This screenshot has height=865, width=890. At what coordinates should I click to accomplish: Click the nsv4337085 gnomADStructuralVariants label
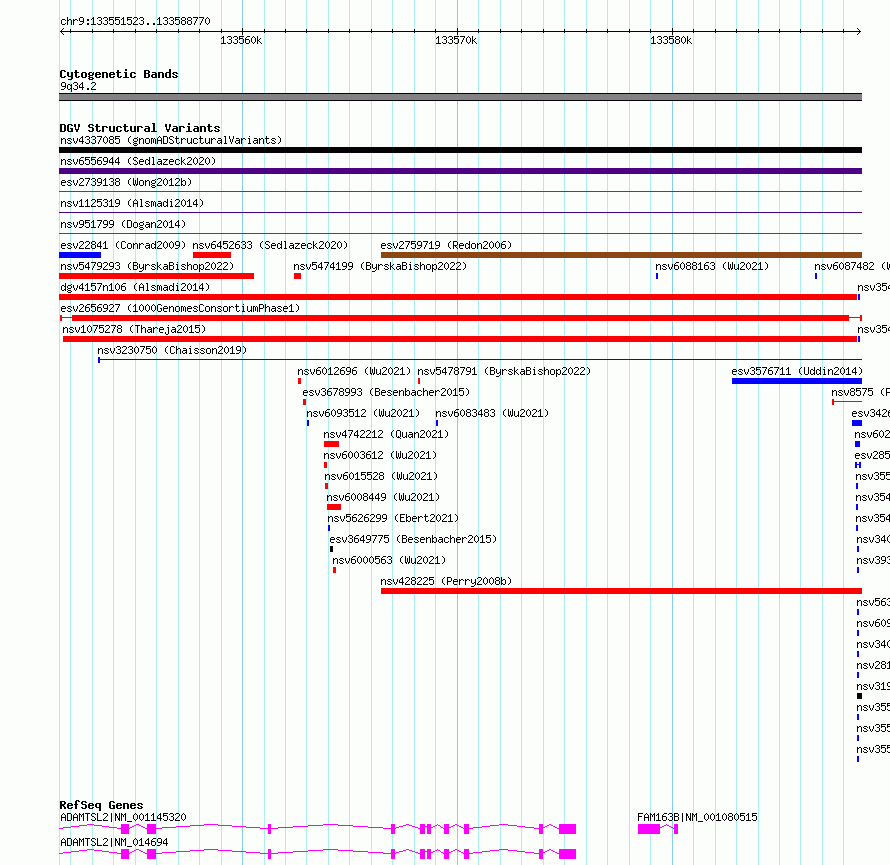click(x=171, y=140)
